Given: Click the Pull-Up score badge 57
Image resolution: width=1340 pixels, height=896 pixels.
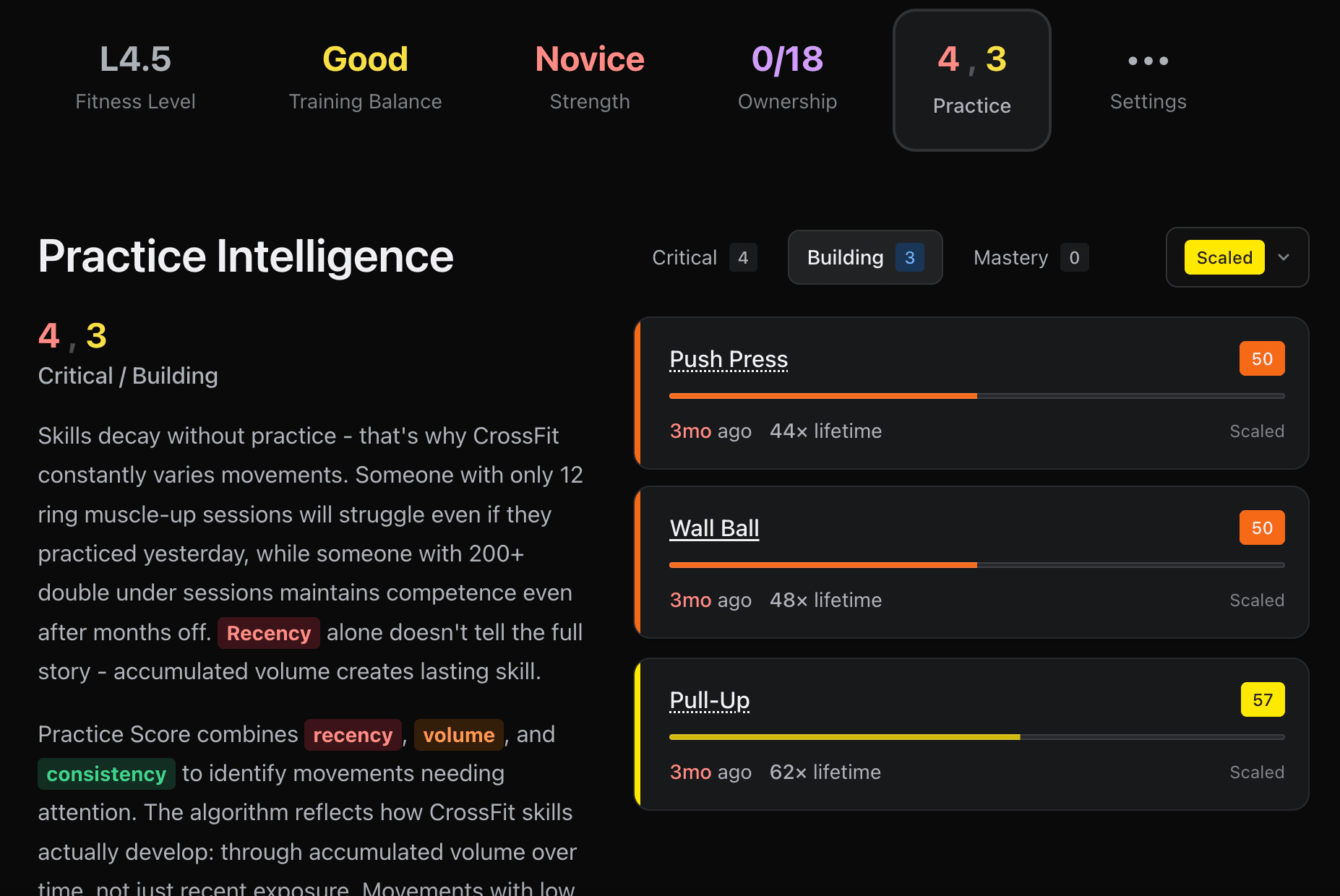Looking at the screenshot, I should coord(1262,700).
